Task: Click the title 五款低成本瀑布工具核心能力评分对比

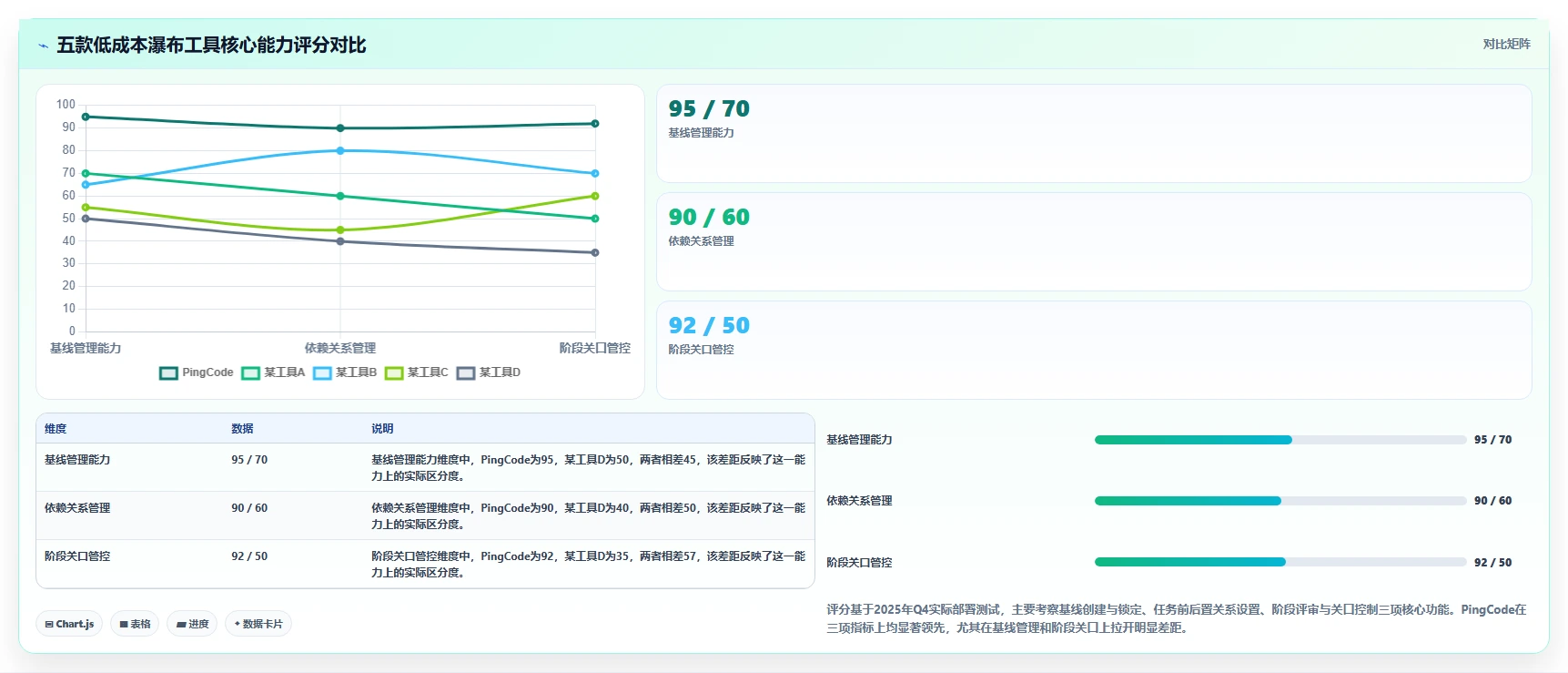Action: pos(211,46)
